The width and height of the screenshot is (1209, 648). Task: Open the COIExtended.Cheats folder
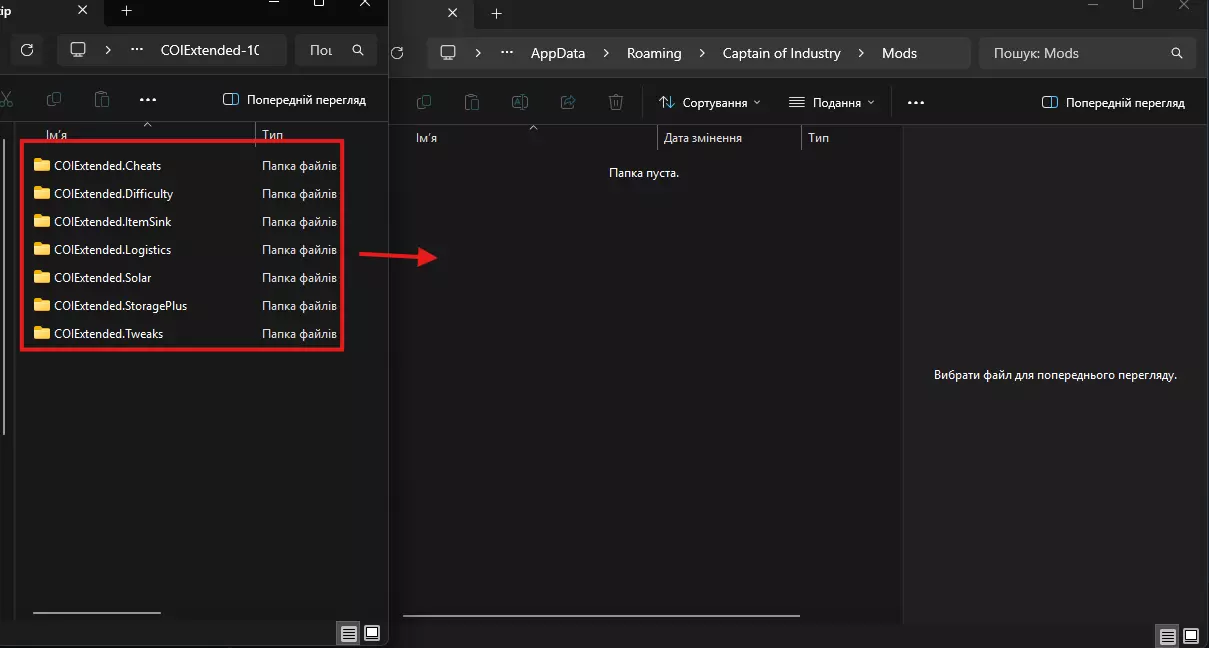click(x=107, y=166)
